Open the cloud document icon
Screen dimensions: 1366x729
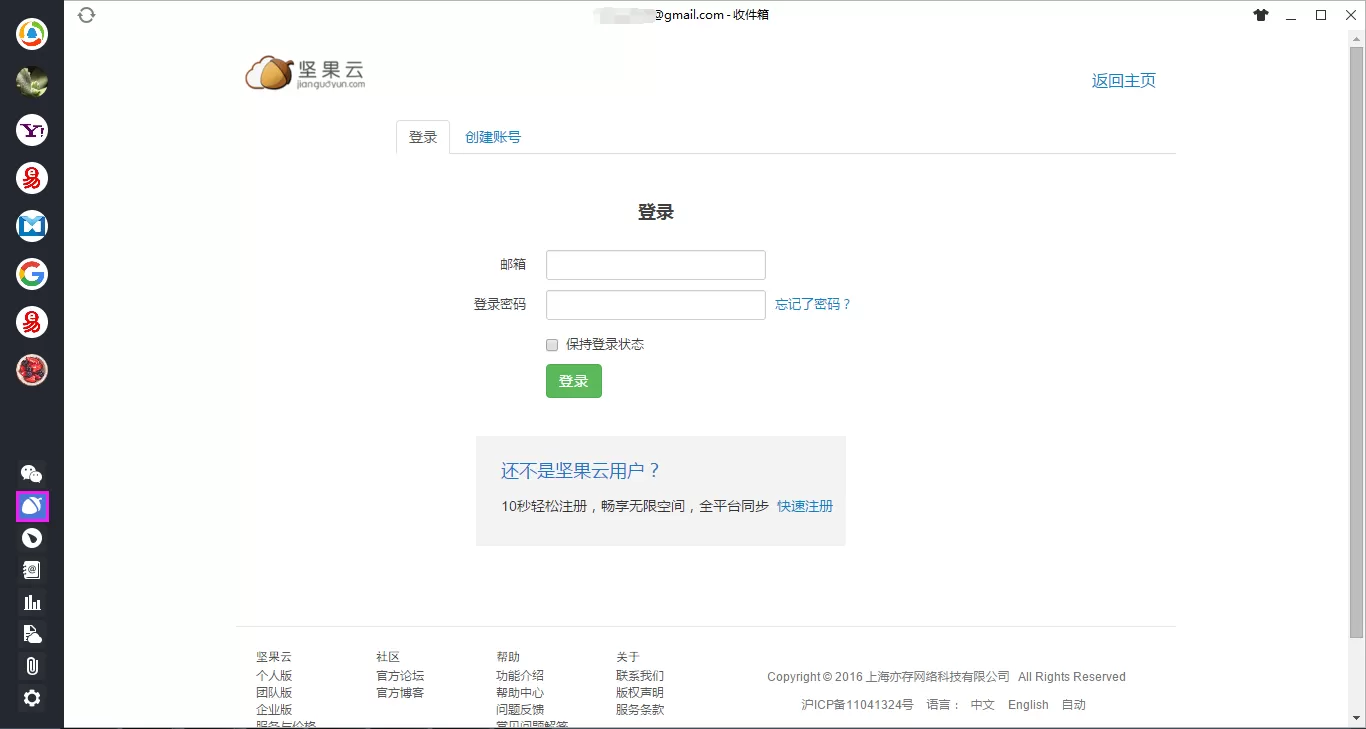pos(32,634)
